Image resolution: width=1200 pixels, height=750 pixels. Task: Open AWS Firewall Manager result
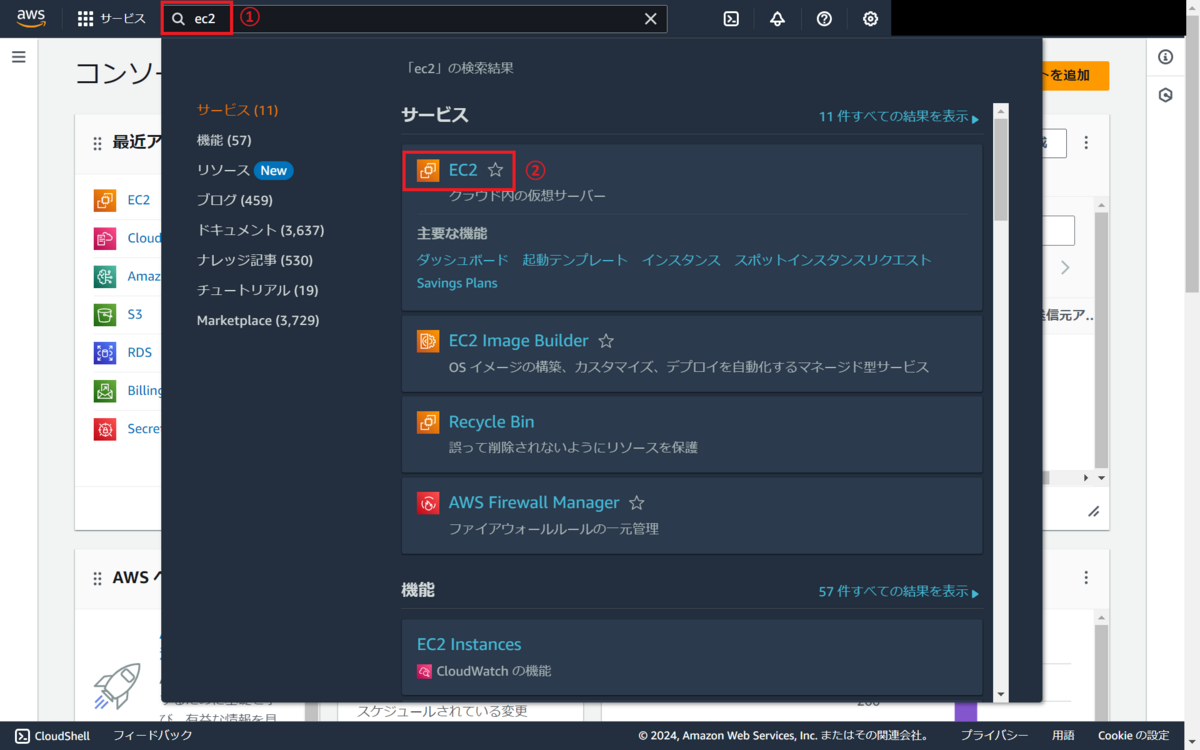[x=534, y=503]
